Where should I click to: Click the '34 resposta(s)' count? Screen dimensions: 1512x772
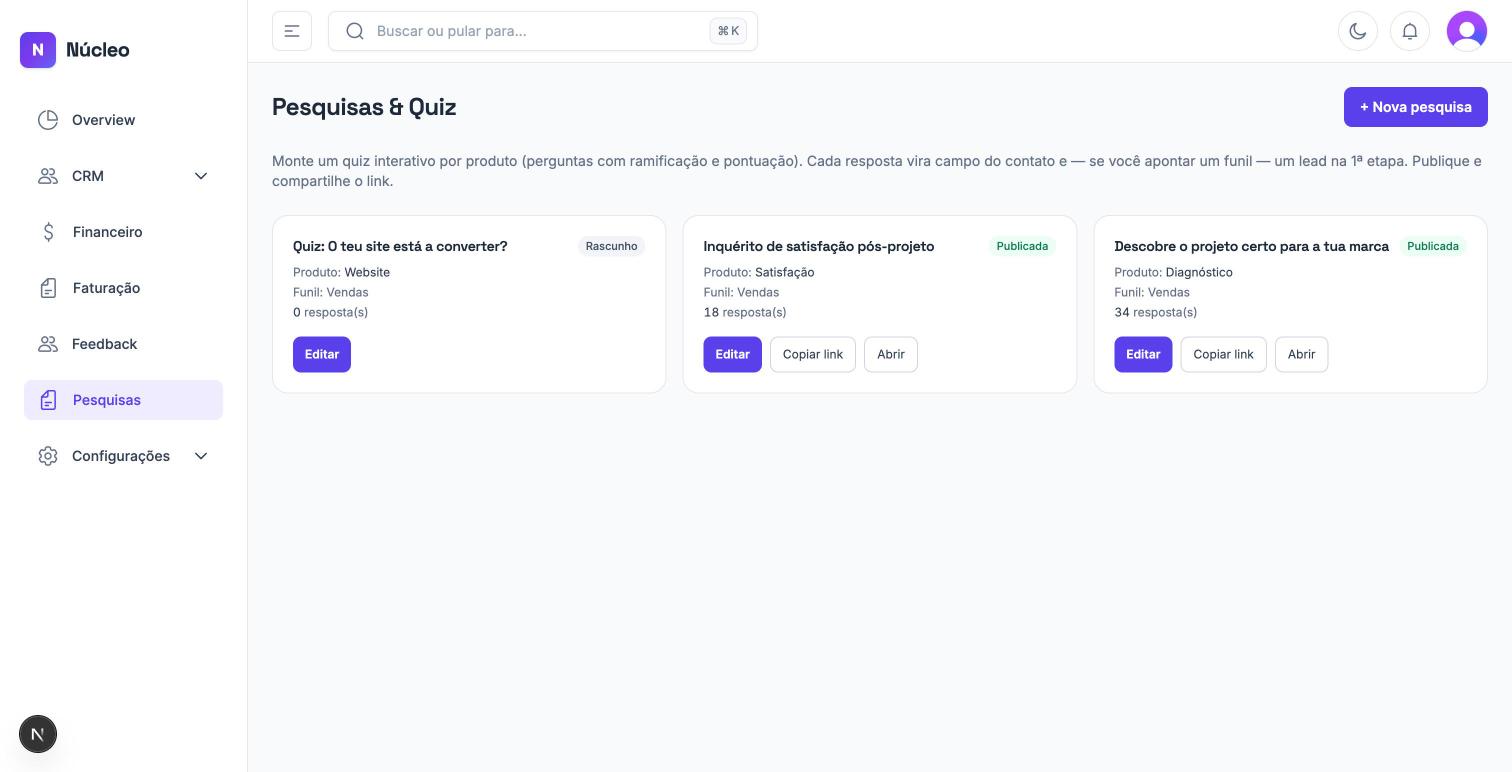pyautogui.click(x=1156, y=312)
